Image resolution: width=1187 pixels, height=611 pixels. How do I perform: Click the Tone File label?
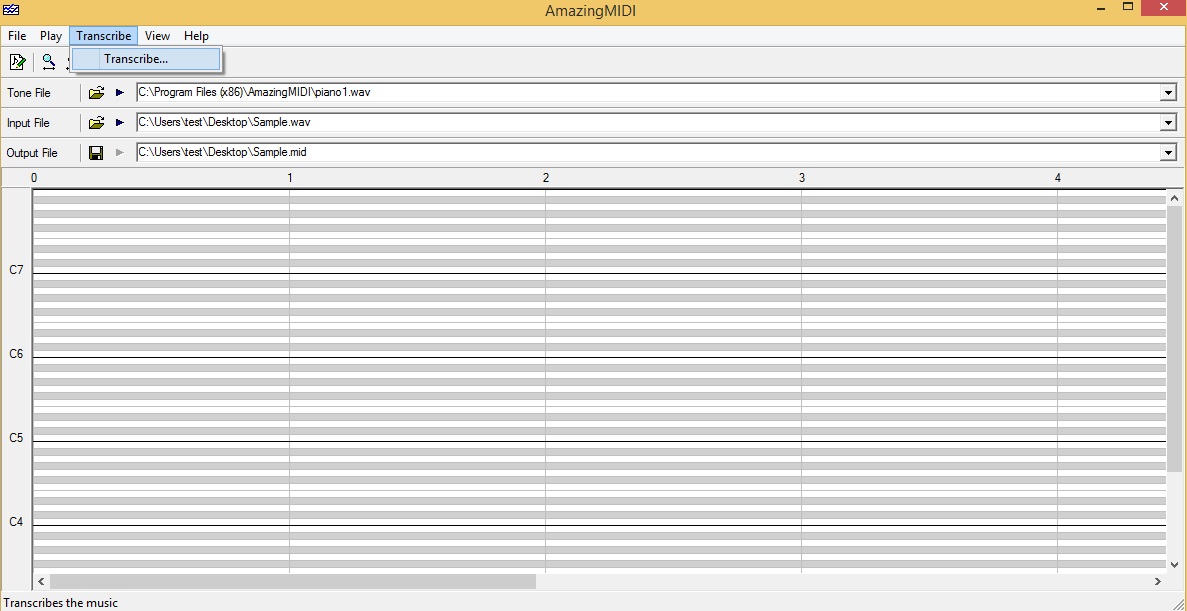tap(29, 92)
